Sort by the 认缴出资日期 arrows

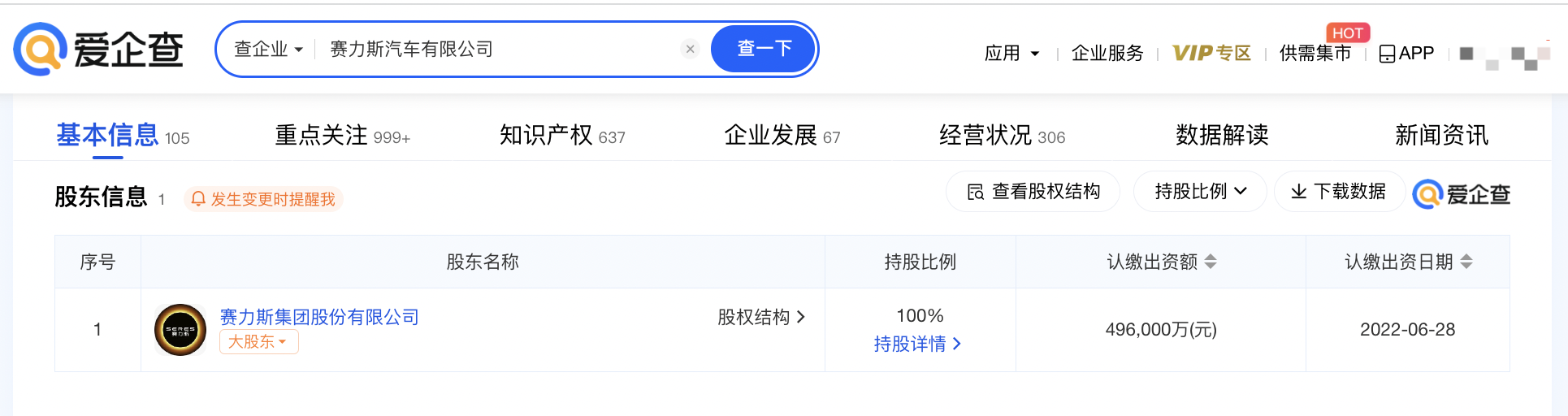1466,262
